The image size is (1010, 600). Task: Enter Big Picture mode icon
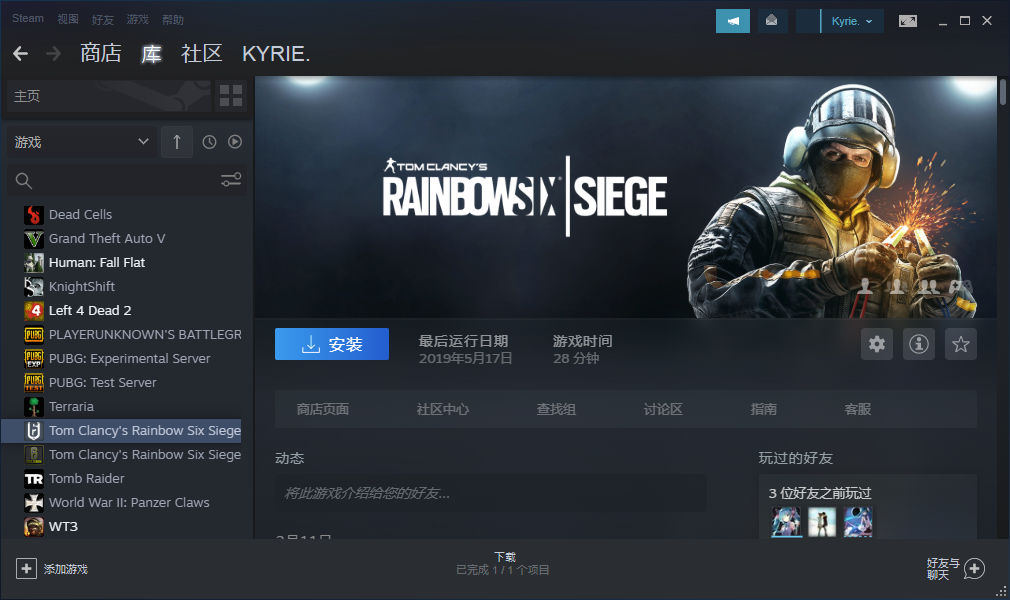coord(908,21)
